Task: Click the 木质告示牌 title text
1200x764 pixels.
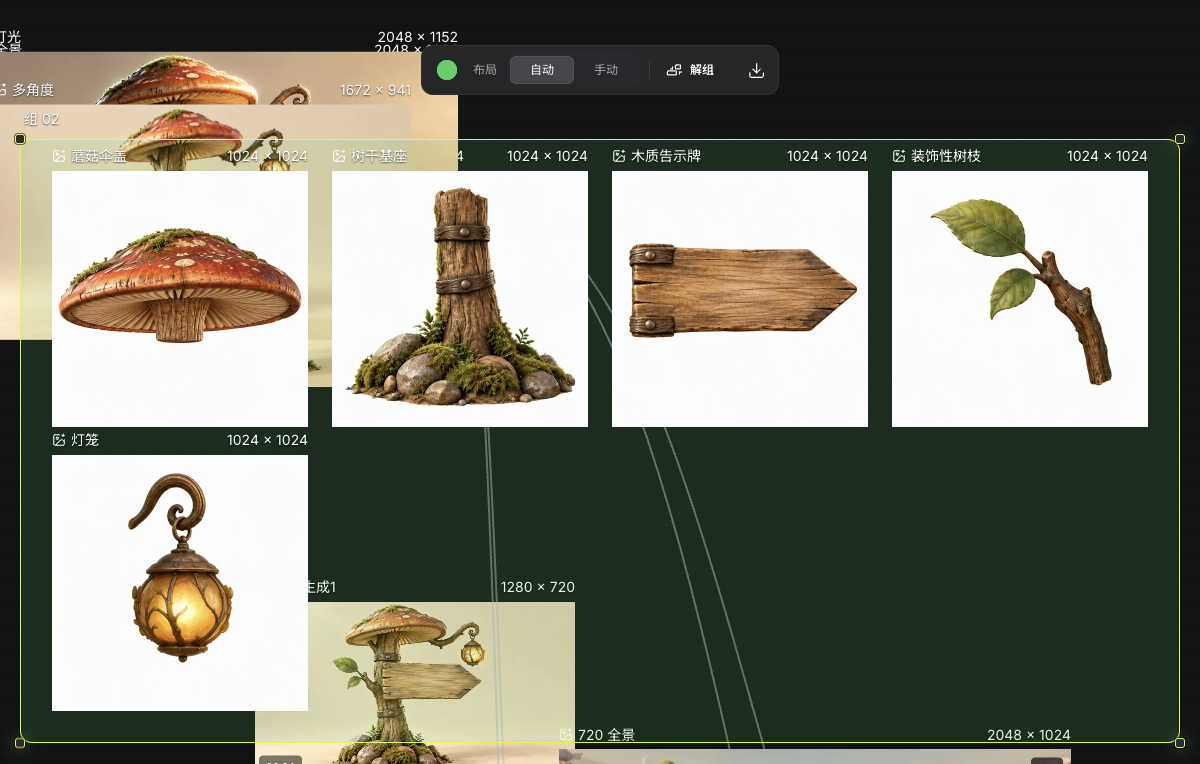Action: click(666, 156)
